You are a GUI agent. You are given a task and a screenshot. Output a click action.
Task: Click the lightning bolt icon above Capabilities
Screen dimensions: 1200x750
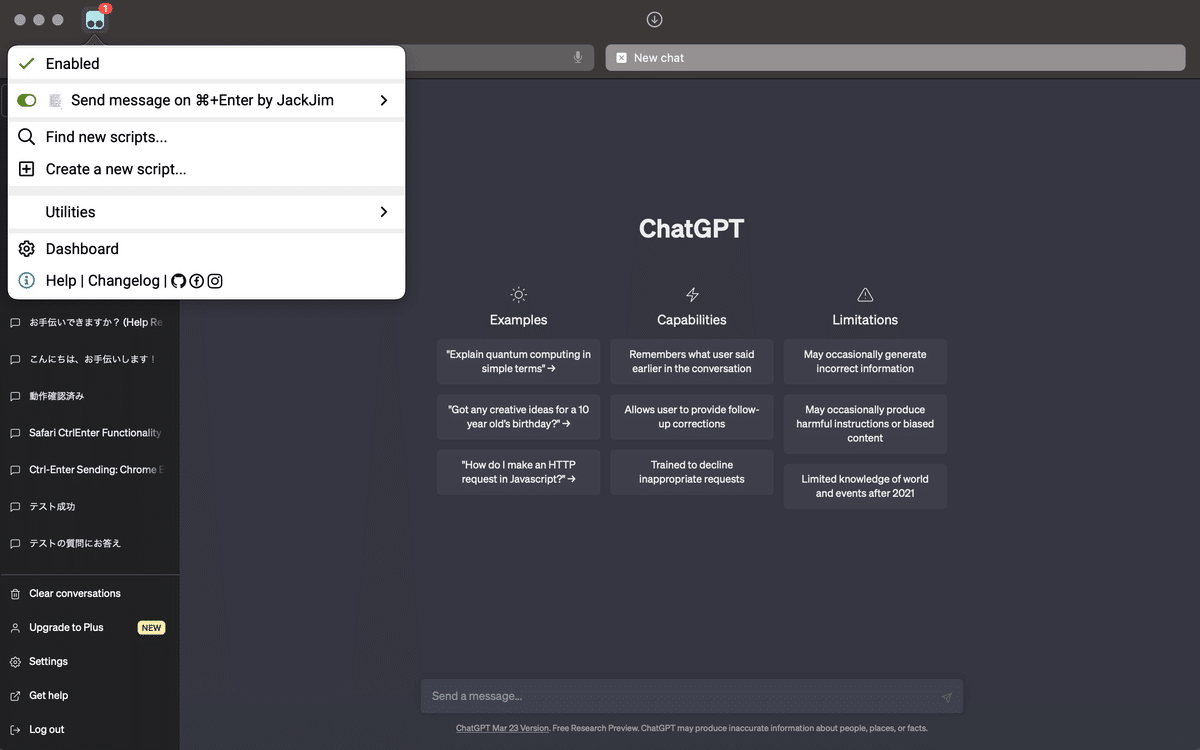click(692, 294)
